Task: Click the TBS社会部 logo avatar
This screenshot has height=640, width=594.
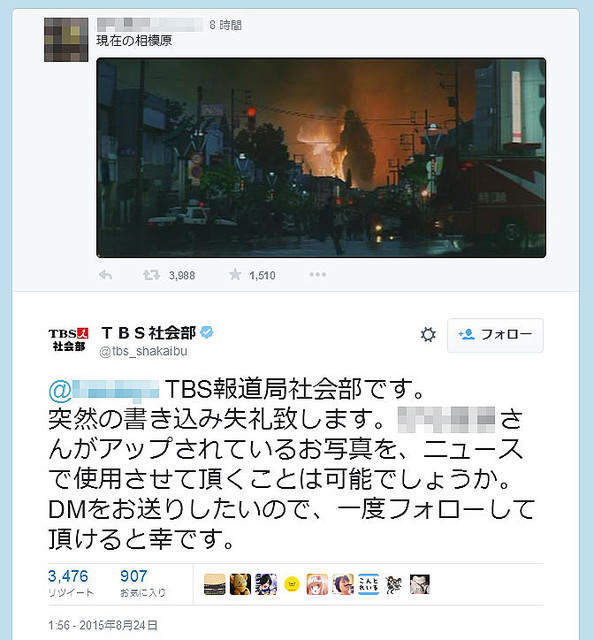Action: coord(69,340)
